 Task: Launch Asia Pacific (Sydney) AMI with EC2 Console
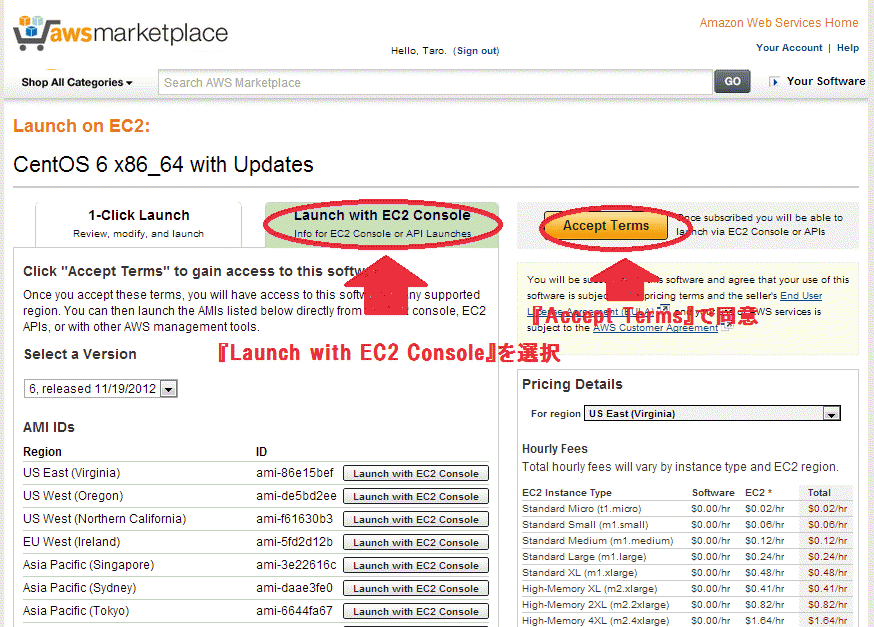416,588
